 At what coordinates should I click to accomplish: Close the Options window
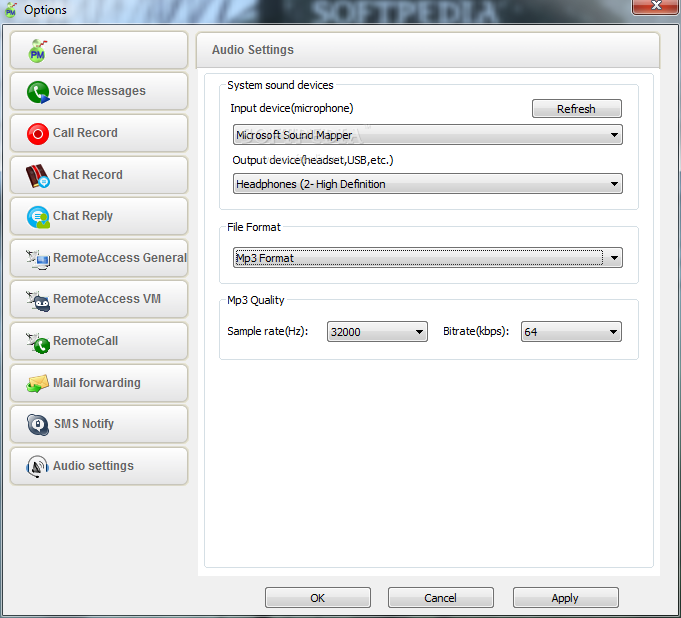(655, 6)
